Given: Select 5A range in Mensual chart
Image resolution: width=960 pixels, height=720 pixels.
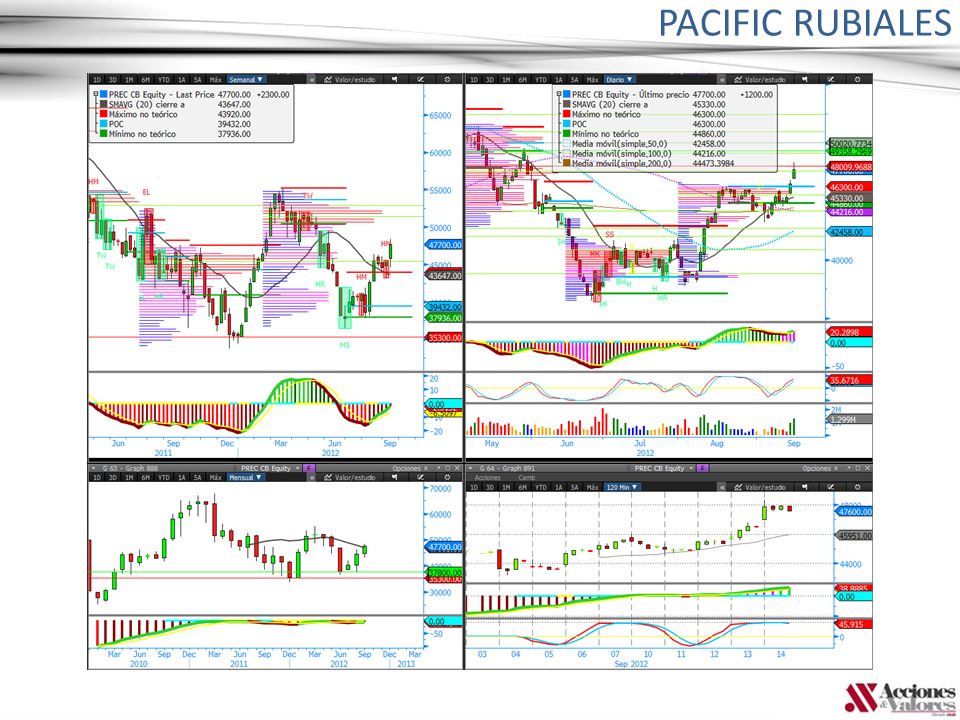Looking at the screenshot, I should [x=197, y=477].
